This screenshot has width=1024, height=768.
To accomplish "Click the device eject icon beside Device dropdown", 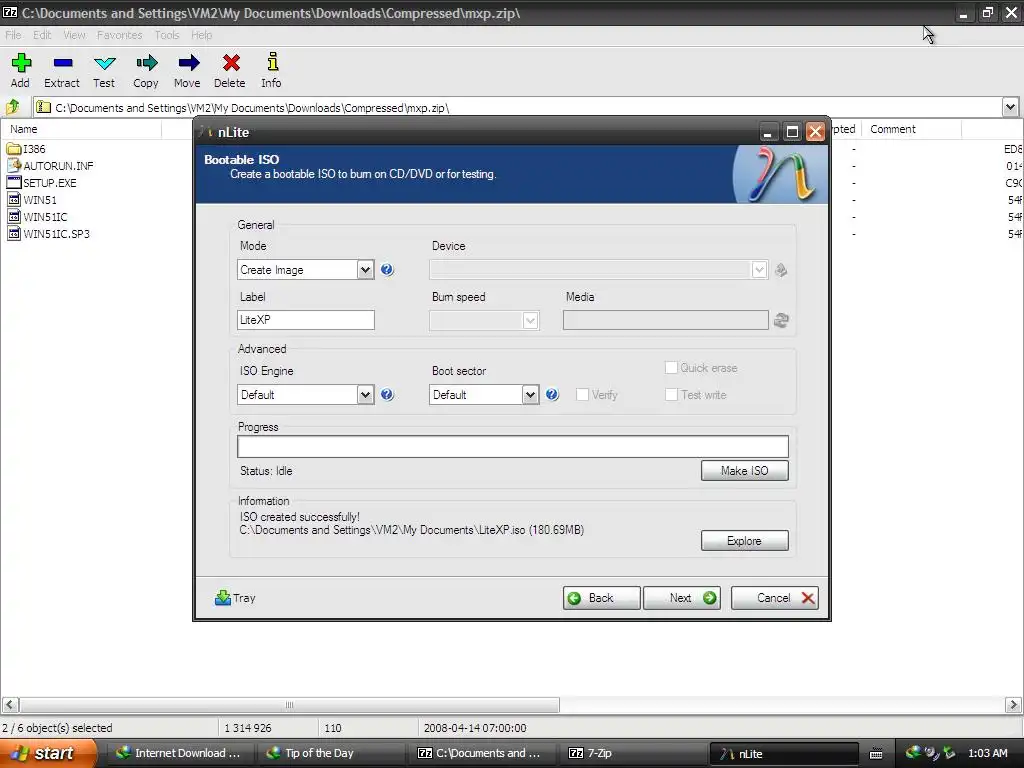I will pos(781,270).
